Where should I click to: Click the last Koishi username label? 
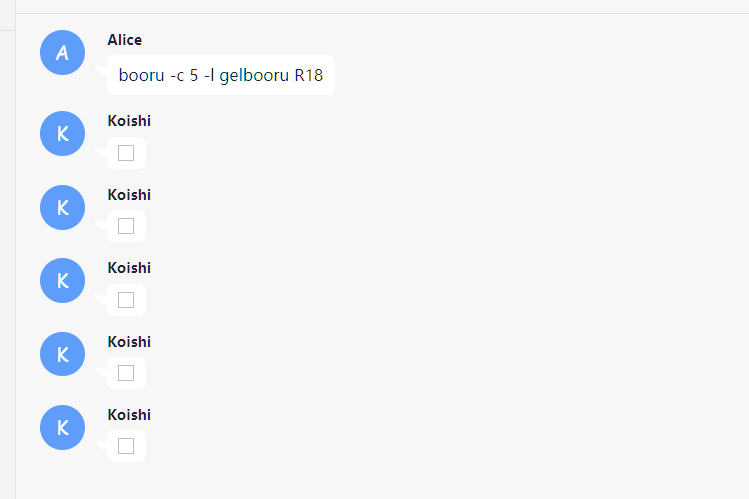129,415
